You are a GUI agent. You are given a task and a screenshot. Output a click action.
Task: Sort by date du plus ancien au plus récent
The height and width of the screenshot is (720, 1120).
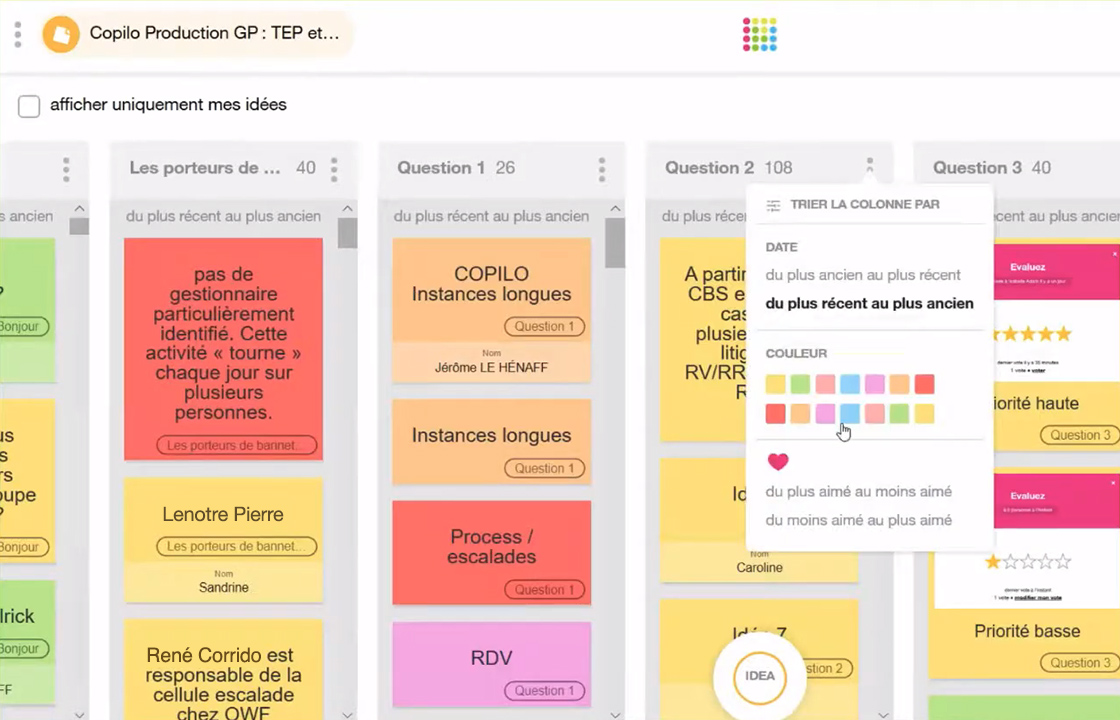863,275
